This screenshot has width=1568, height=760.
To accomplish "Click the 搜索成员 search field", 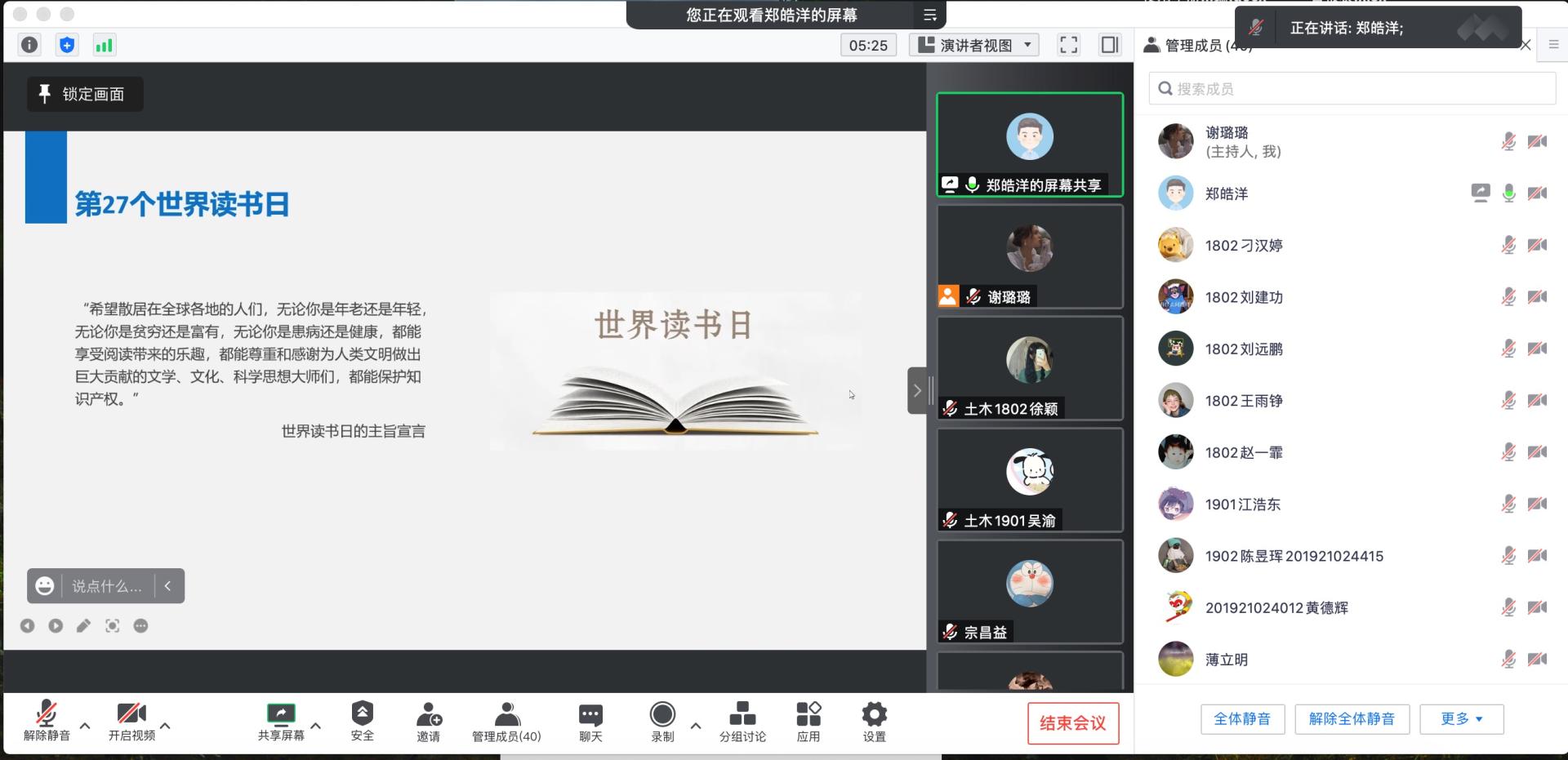I will [1352, 88].
